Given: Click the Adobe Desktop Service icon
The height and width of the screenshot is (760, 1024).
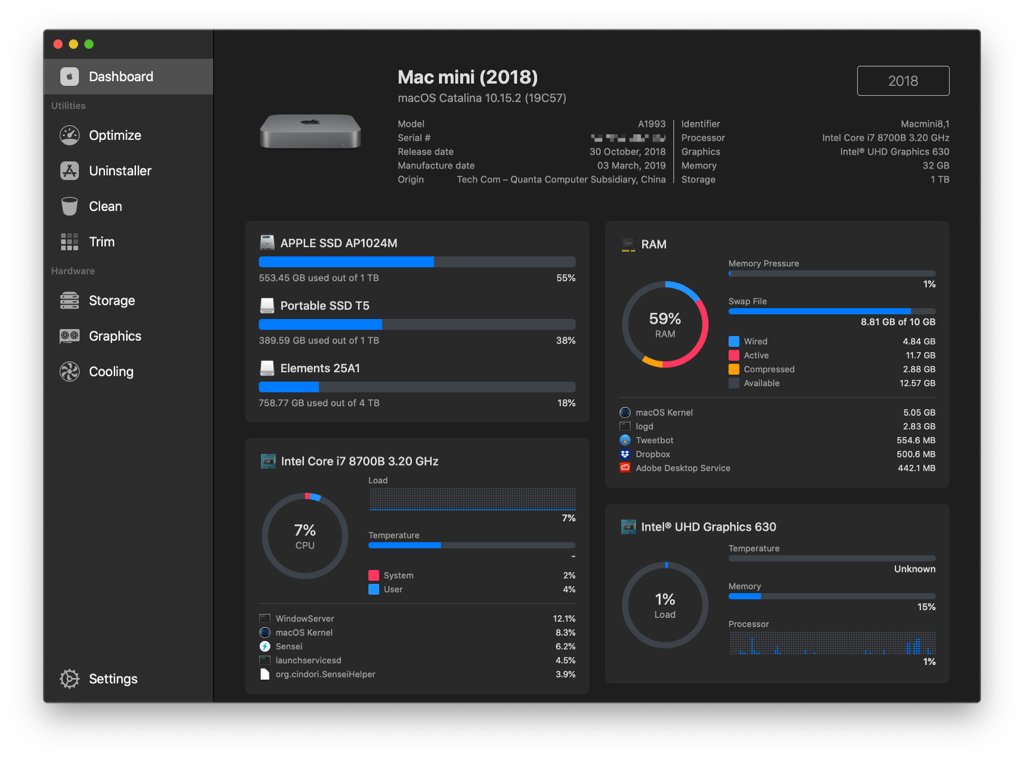Looking at the screenshot, I should pyautogui.click(x=625, y=467).
